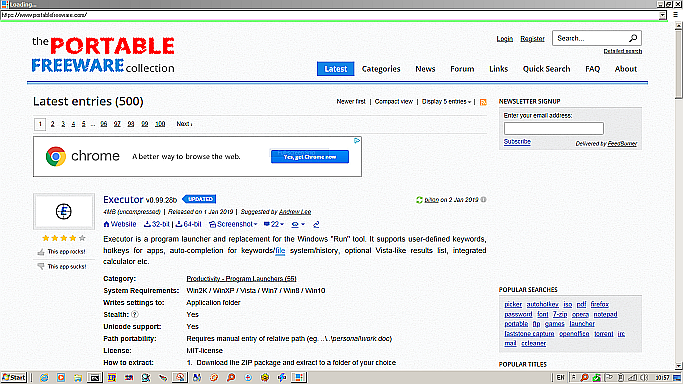This screenshot has height=384, width=683.
Task: Go to page 100 of entries
Action: 160,124
